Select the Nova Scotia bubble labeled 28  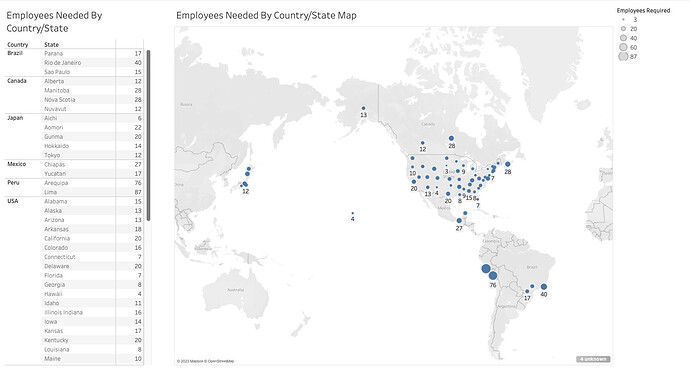508,164
